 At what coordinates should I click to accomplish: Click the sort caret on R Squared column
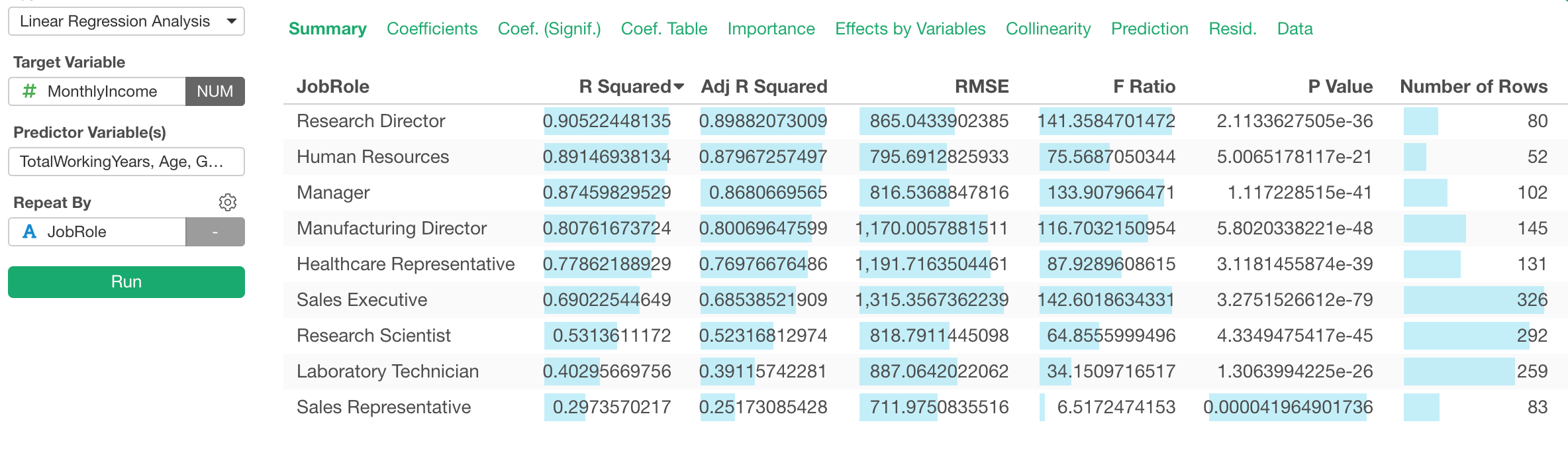680,86
